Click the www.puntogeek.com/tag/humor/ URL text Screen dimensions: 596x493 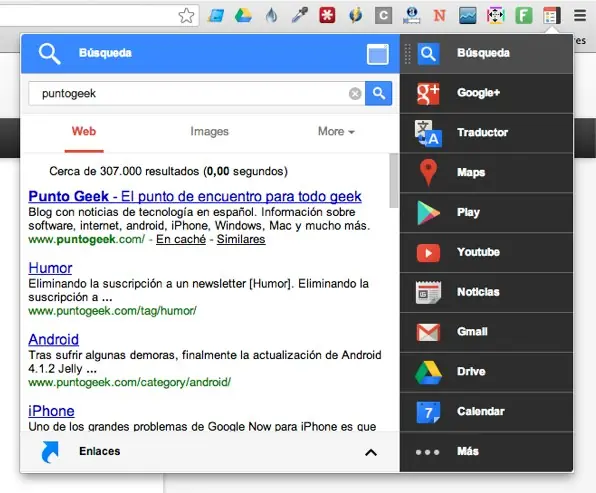[112, 311]
